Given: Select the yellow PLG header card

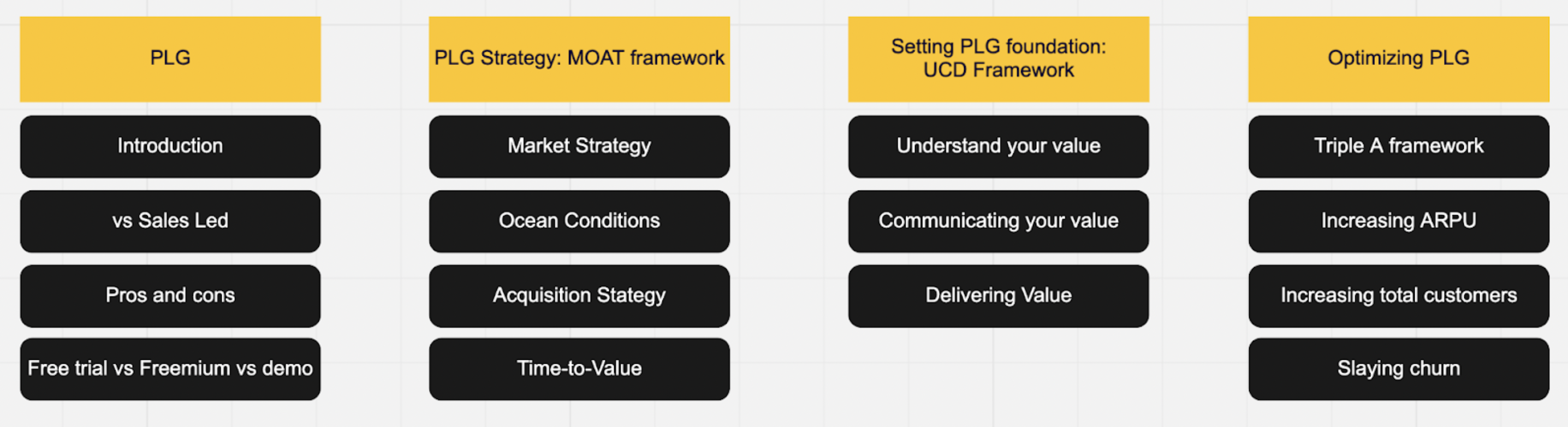Looking at the screenshot, I should [x=170, y=59].
